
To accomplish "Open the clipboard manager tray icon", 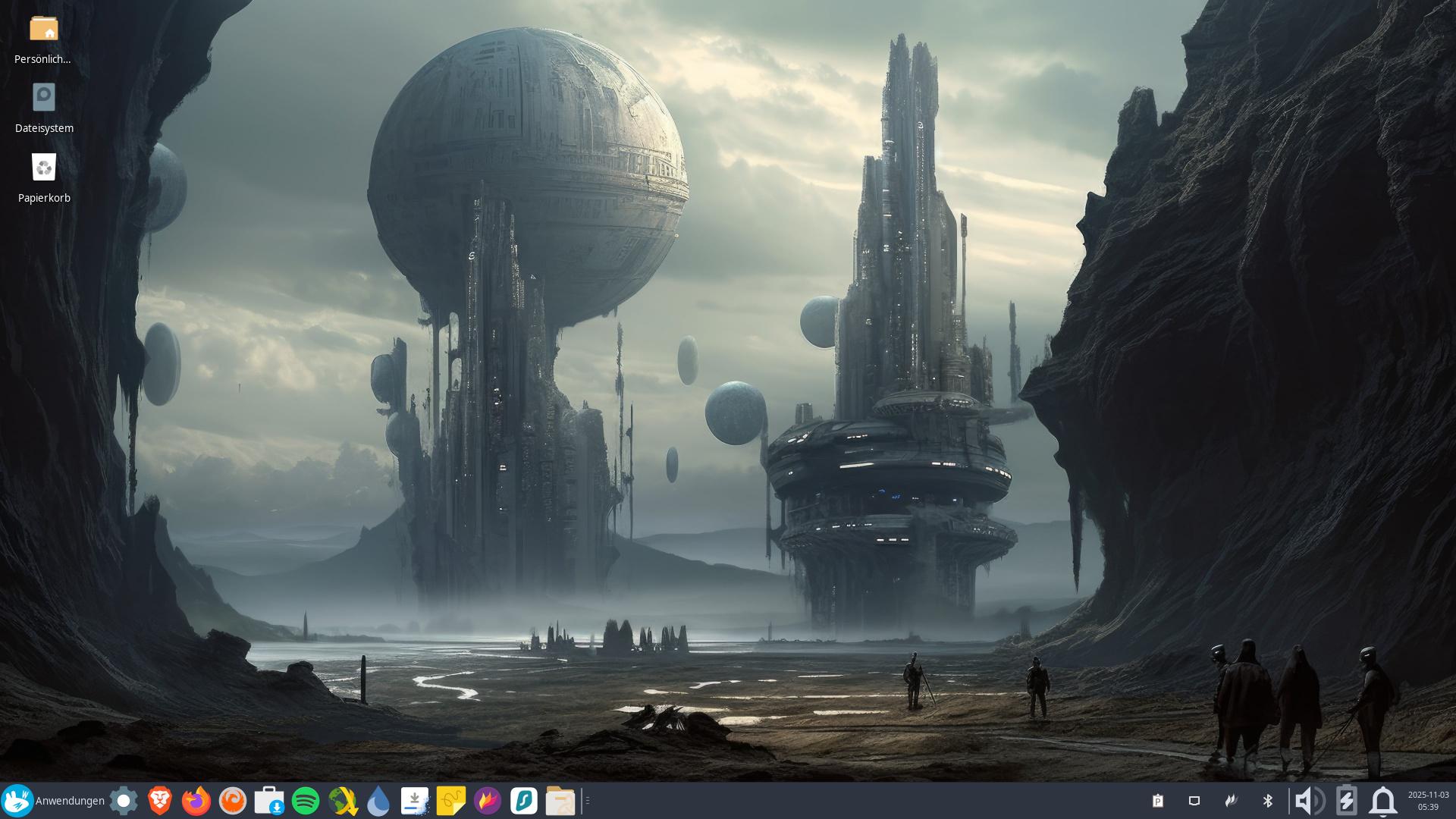I will (1158, 801).
